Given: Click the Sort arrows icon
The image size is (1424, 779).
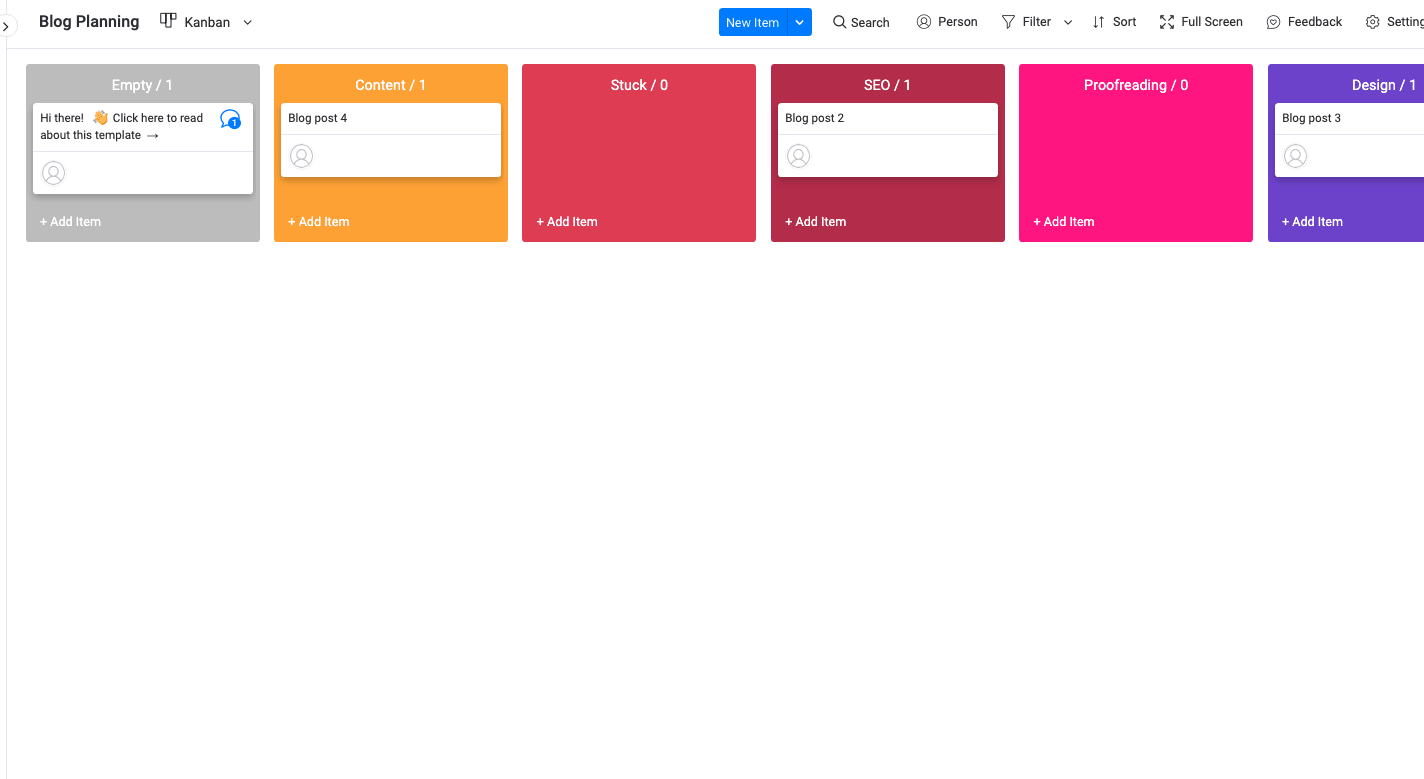Looking at the screenshot, I should click(x=1099, y=22).
